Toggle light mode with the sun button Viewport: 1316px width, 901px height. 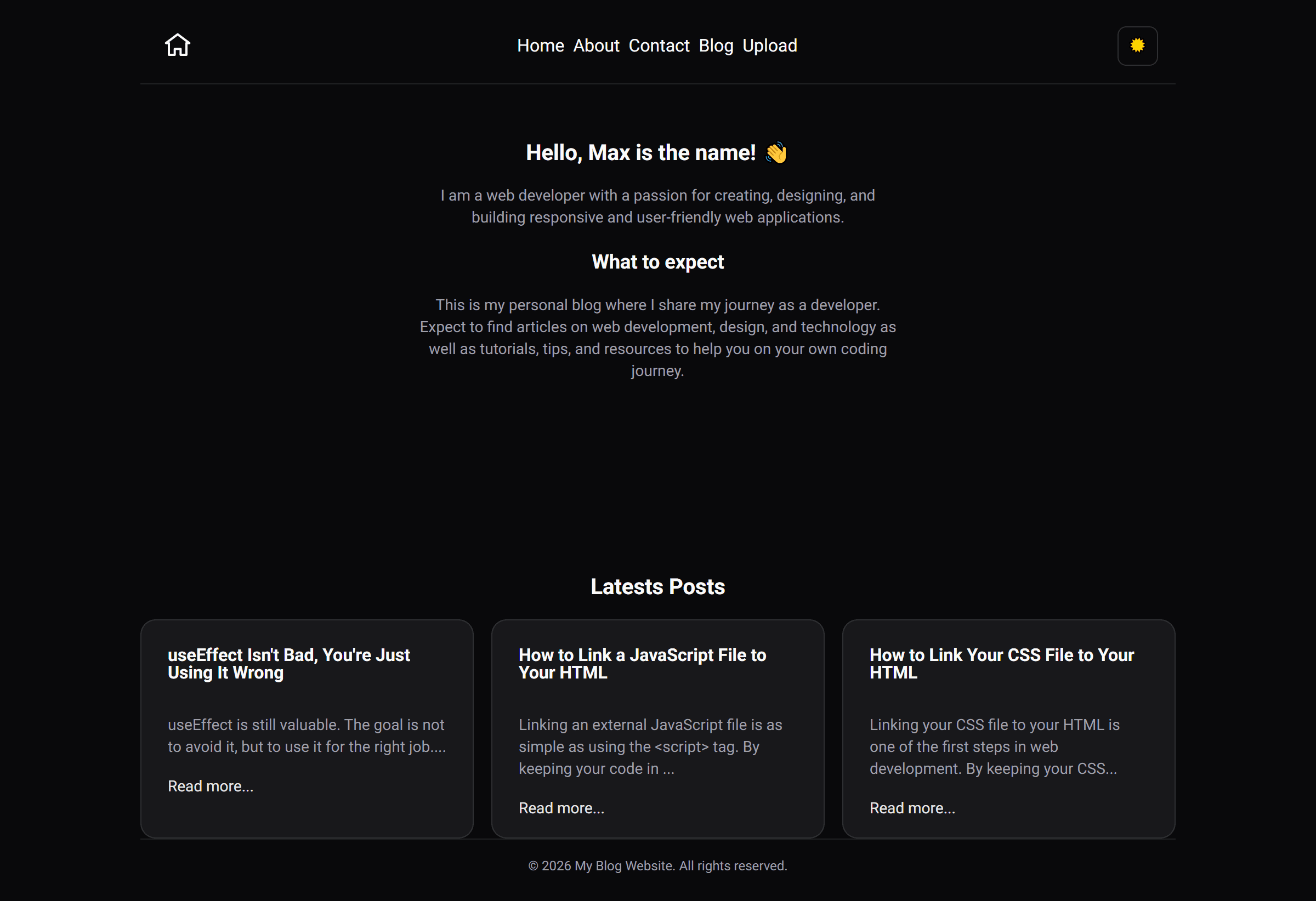coord(1137,46)
